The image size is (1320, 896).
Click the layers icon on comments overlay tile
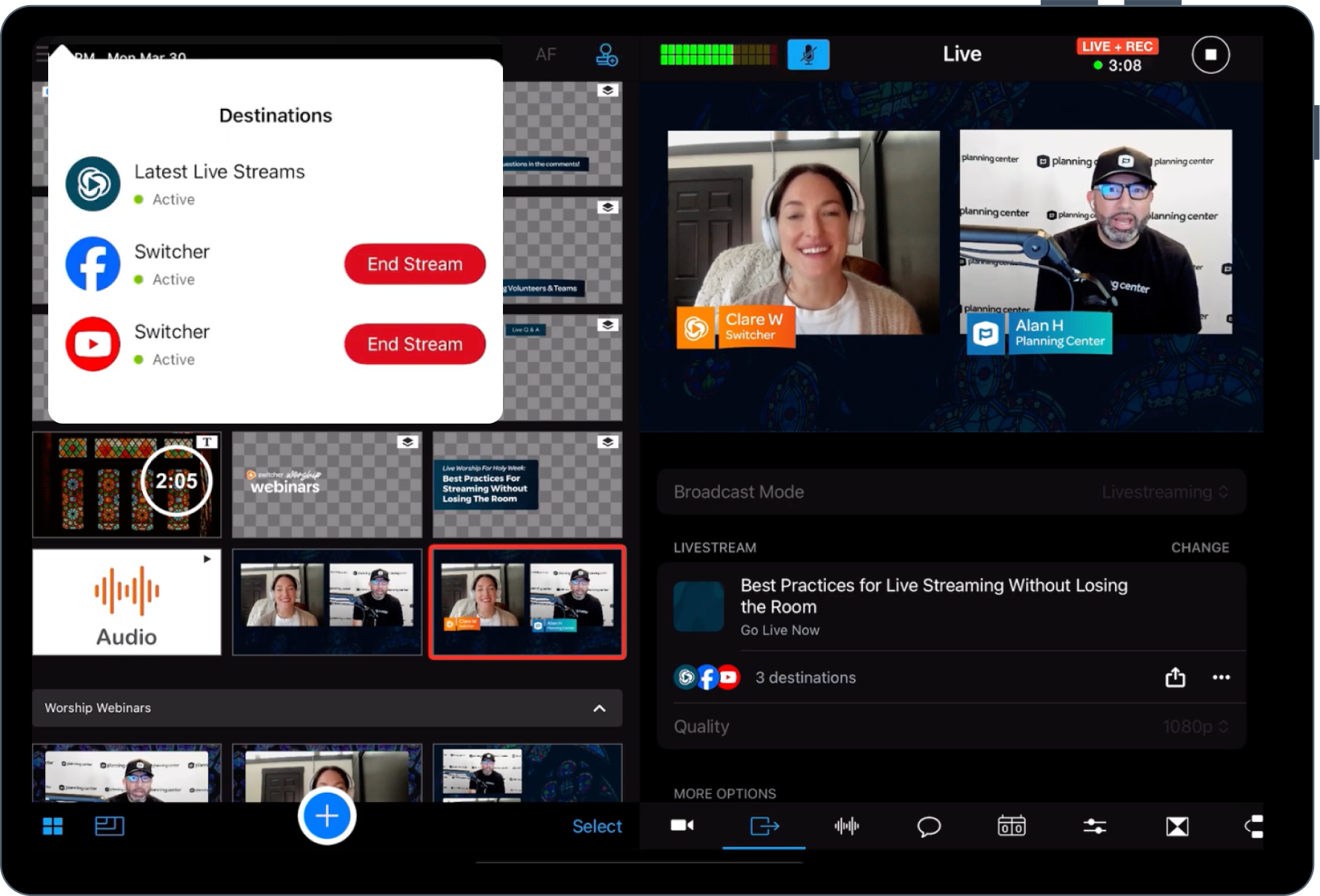click(x=608, y=90)
